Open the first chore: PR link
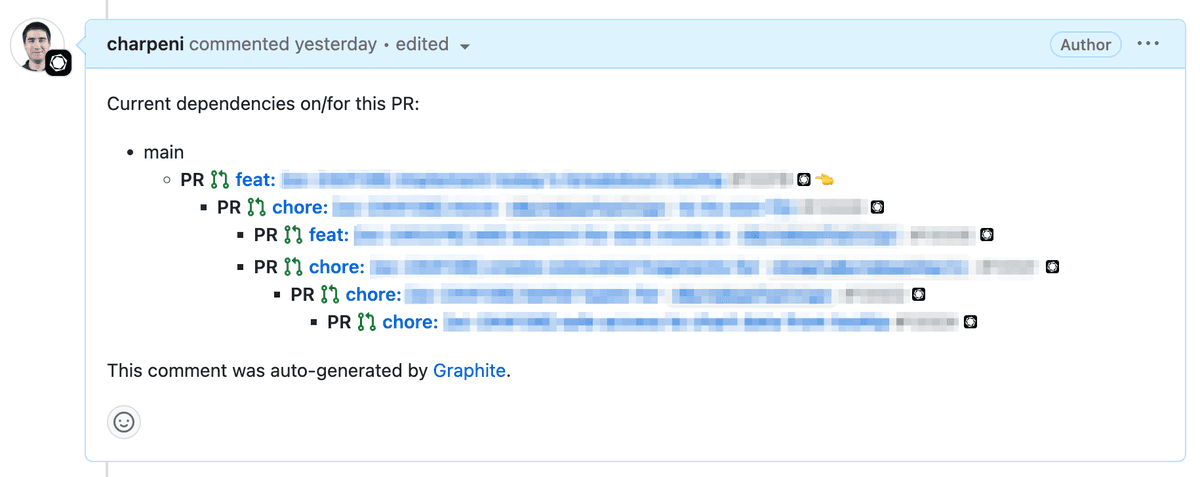 (299, 208)
